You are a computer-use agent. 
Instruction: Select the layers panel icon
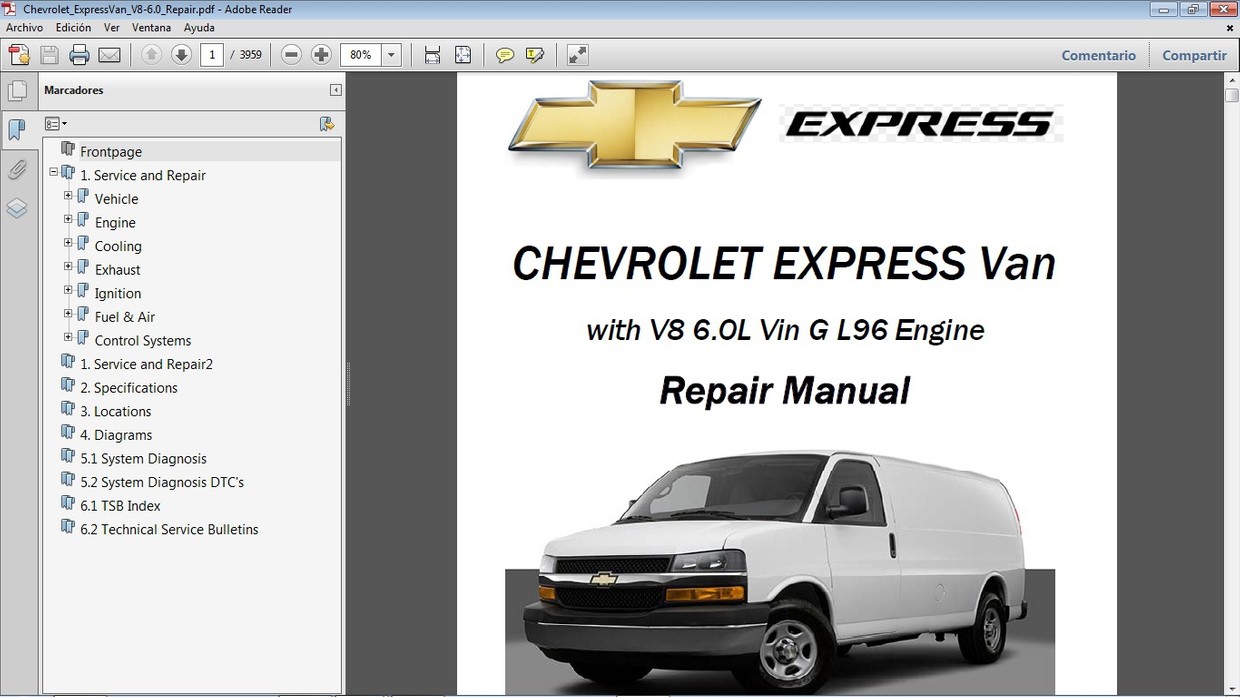point(18,208)
